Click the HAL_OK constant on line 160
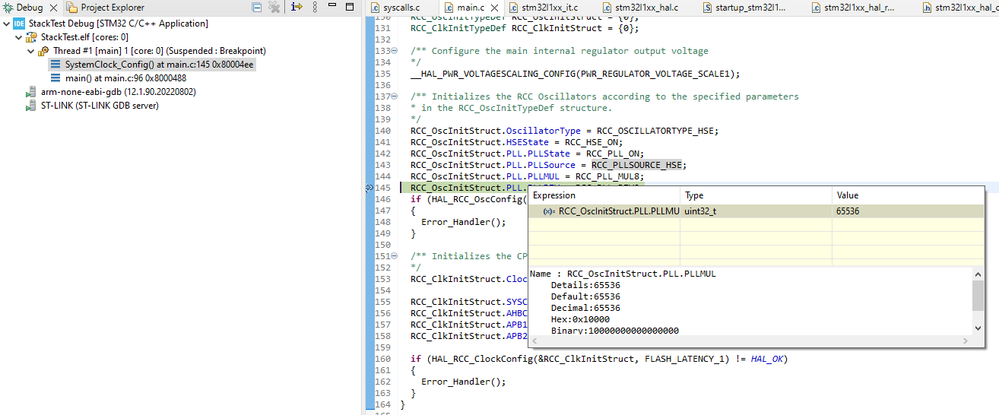The image size is (999, 415). pos(767,359)
